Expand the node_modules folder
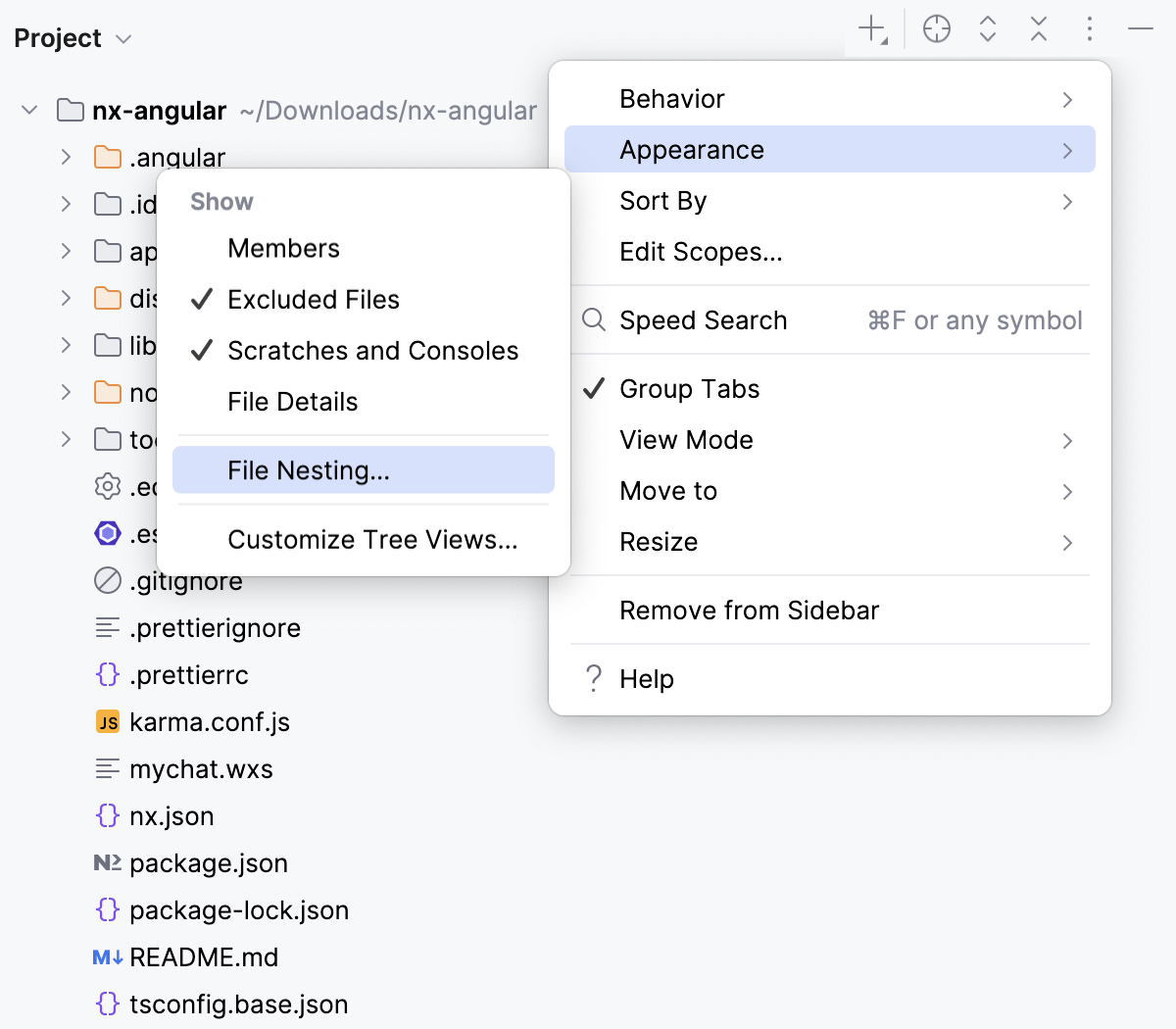 [x=65, y=392]
